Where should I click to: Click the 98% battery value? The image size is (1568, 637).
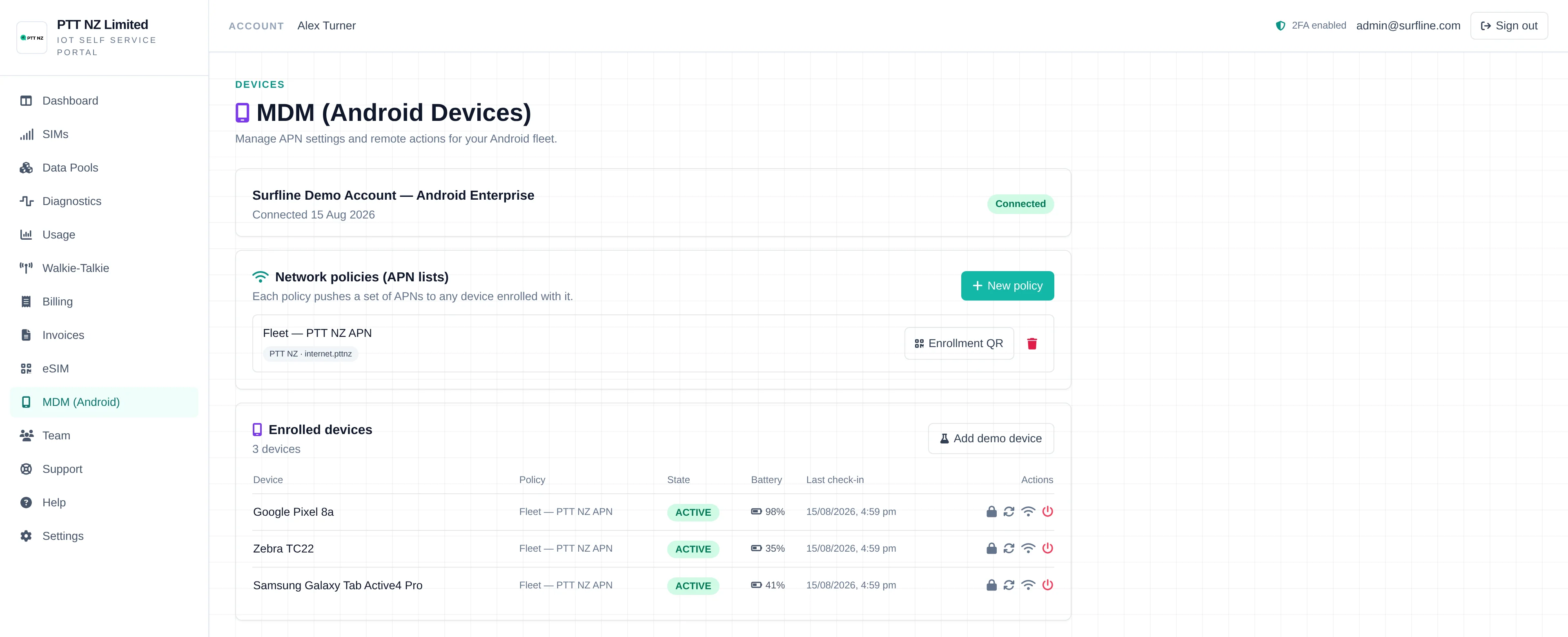(x=775, y=512)
